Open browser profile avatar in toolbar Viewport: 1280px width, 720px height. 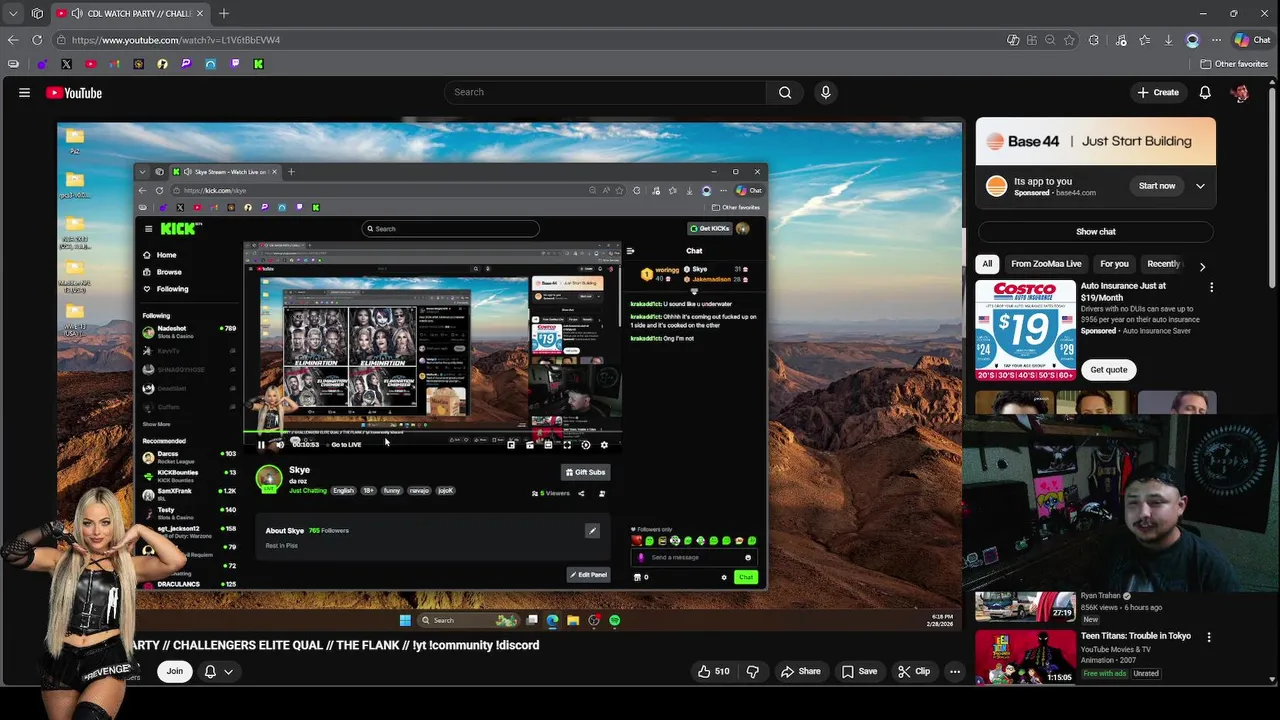[1192, 40]
